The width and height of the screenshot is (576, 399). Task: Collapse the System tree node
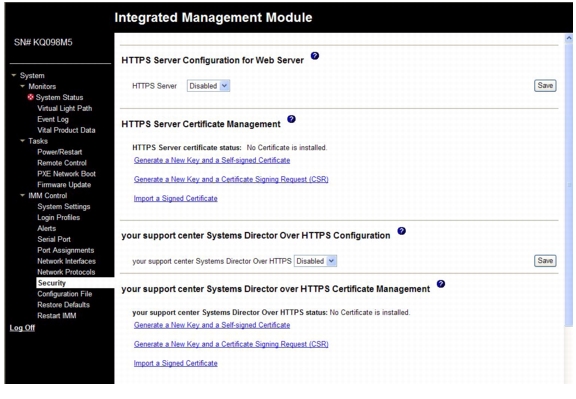[14, 75]
